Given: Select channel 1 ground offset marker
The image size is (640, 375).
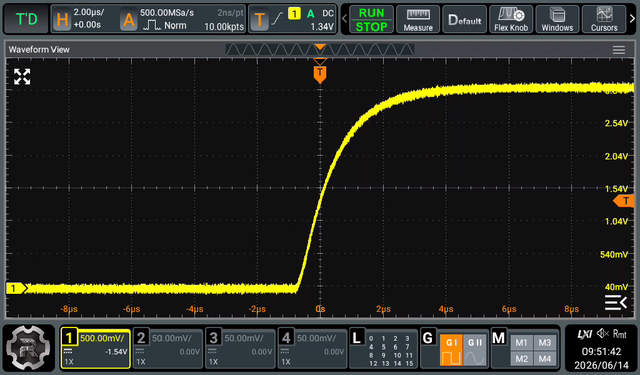Looking at the screenshot, I should click(x=16, y=288).
